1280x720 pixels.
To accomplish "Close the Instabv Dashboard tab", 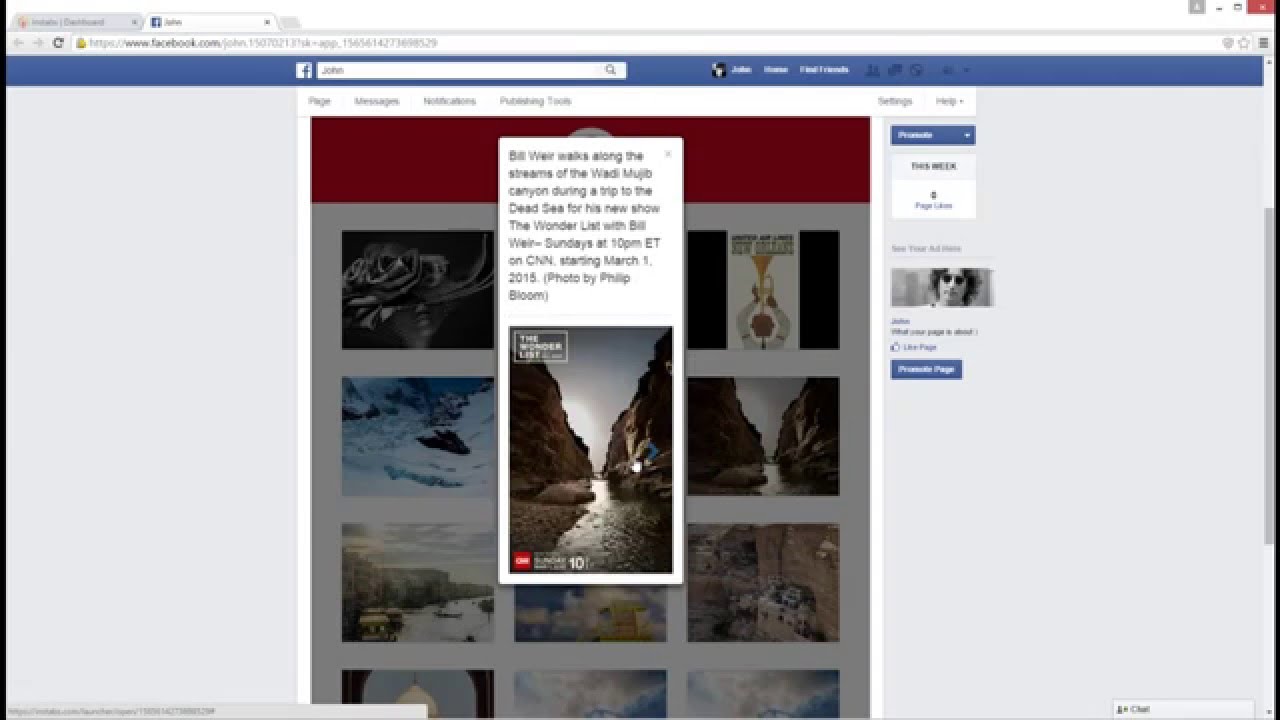I will [134, 22].
